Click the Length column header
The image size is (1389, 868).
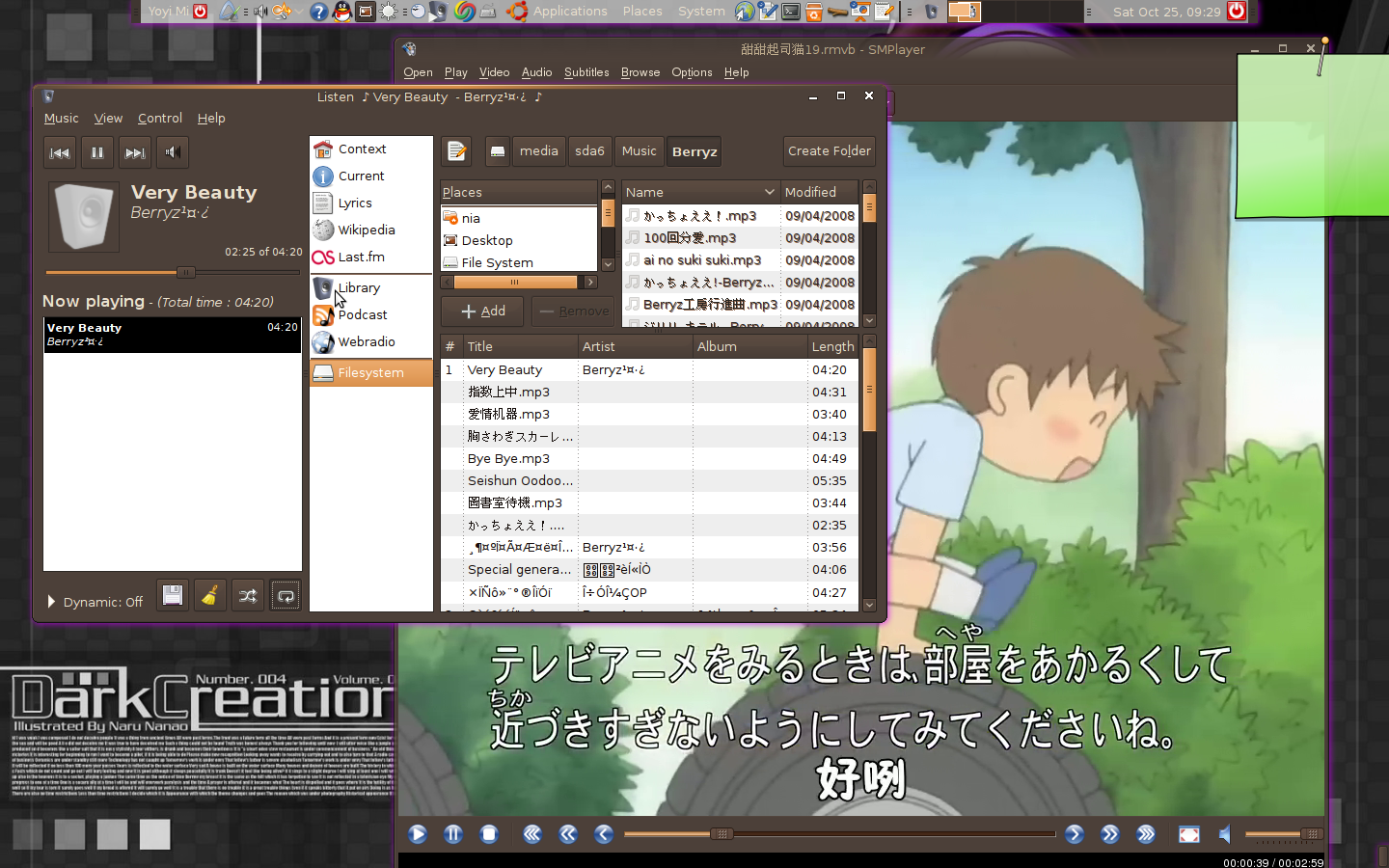point(832,346)
